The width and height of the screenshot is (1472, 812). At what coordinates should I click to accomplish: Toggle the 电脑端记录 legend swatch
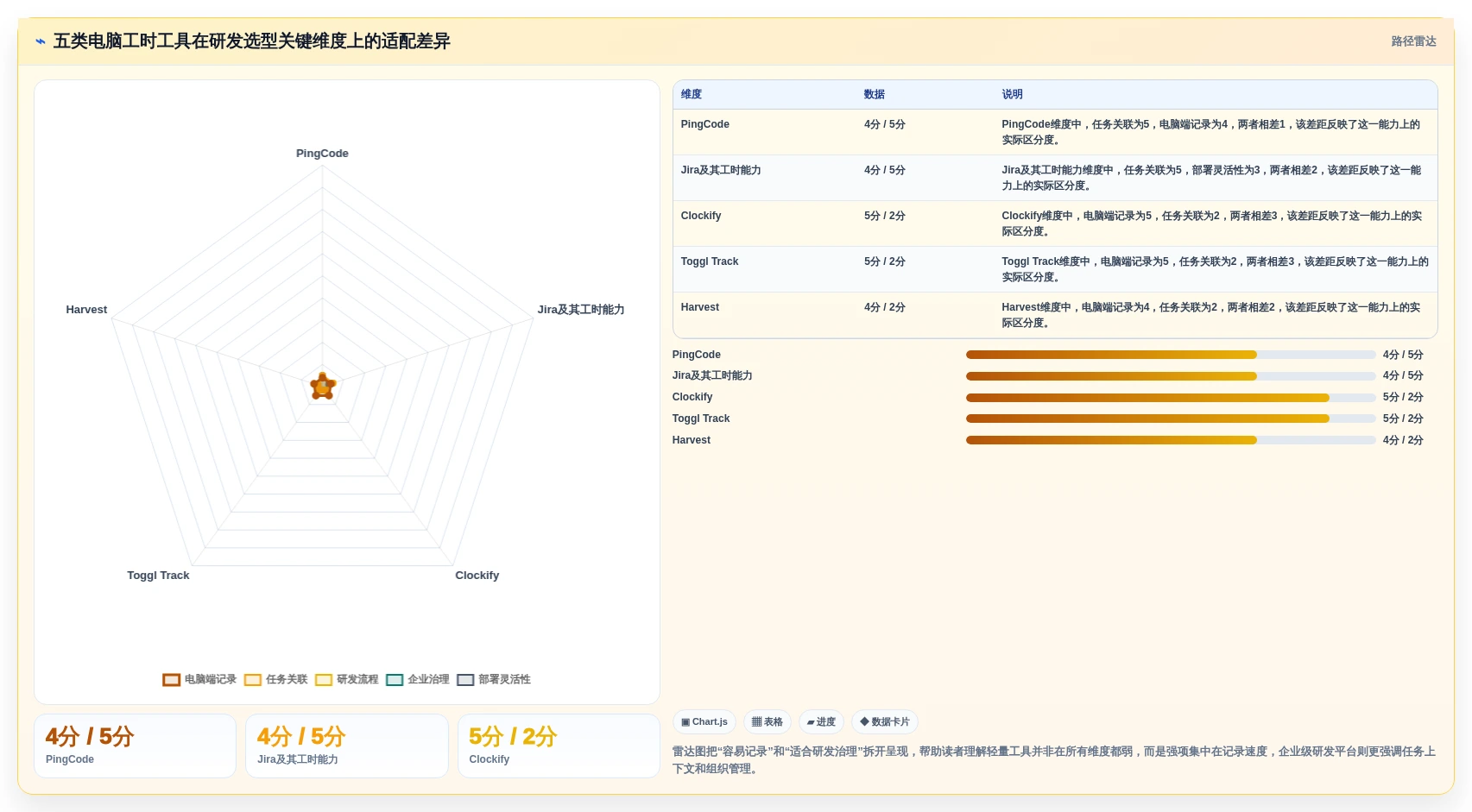[x=171, y=680]
